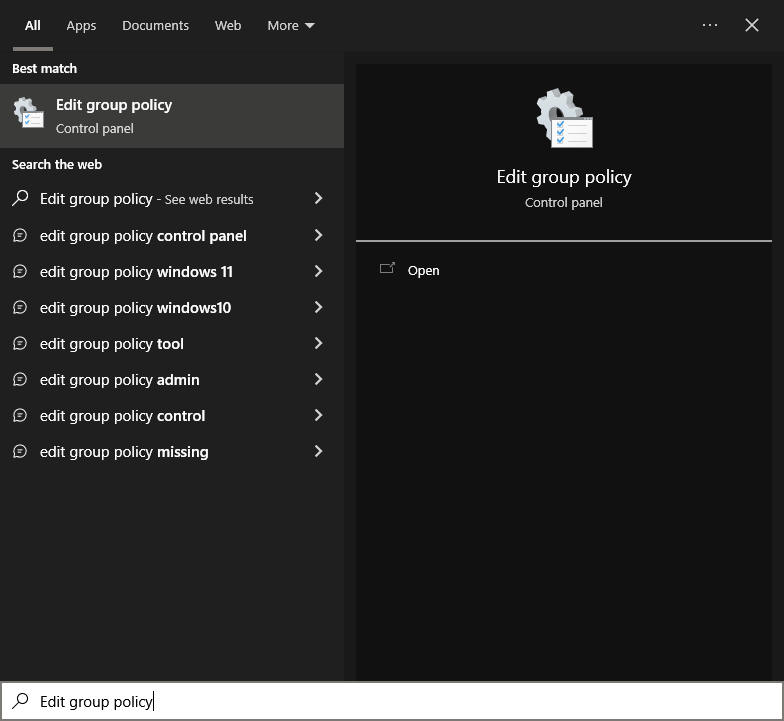Open the three-dots options menu
This screenshot has width=784, height=721.
pos(710,25)
